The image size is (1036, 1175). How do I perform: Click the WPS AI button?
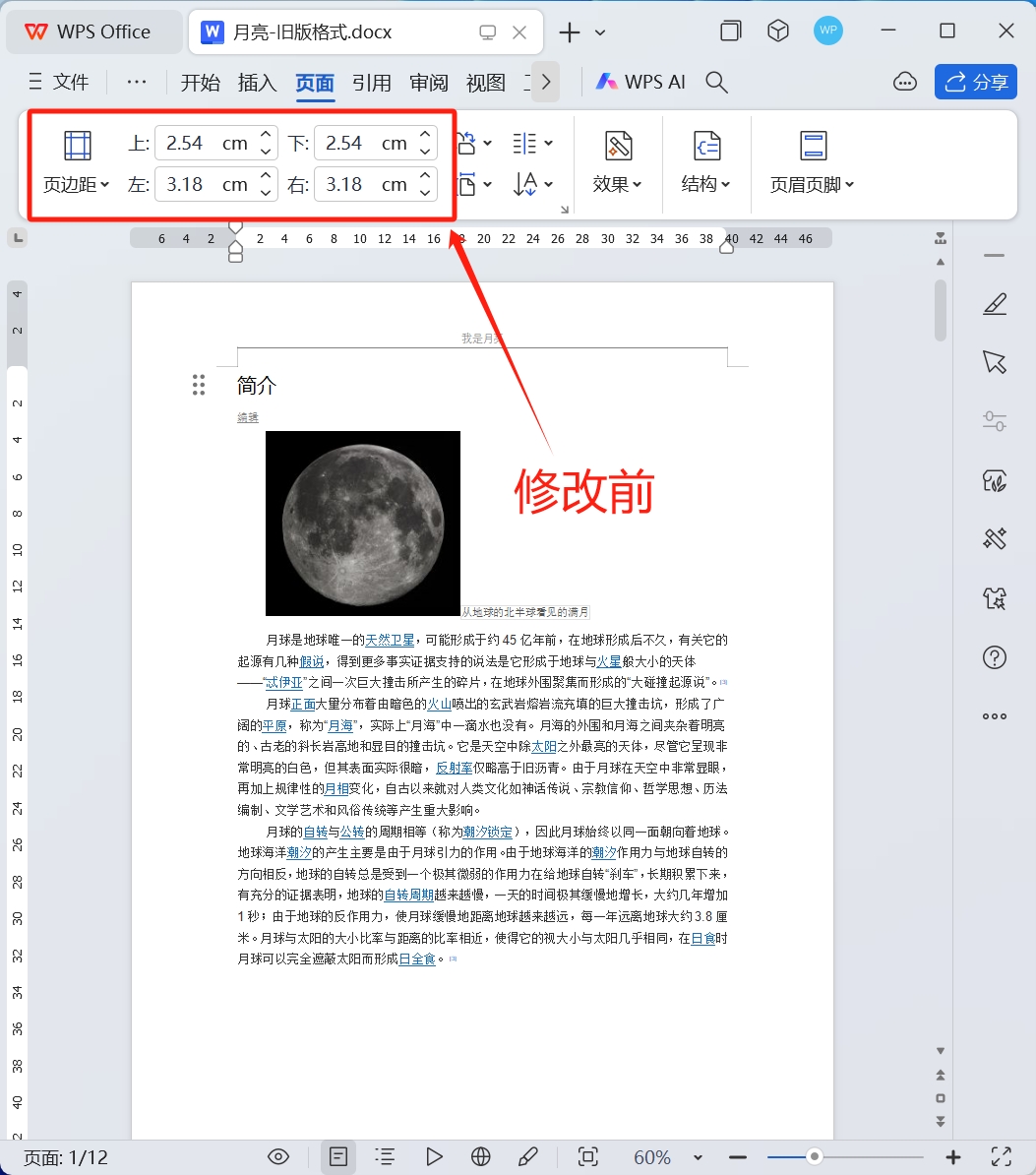pos(640,83)
